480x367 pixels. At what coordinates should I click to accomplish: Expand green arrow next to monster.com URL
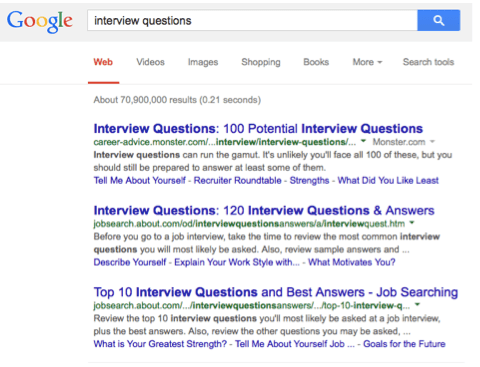pyautogui.click(x=363, y=141)
